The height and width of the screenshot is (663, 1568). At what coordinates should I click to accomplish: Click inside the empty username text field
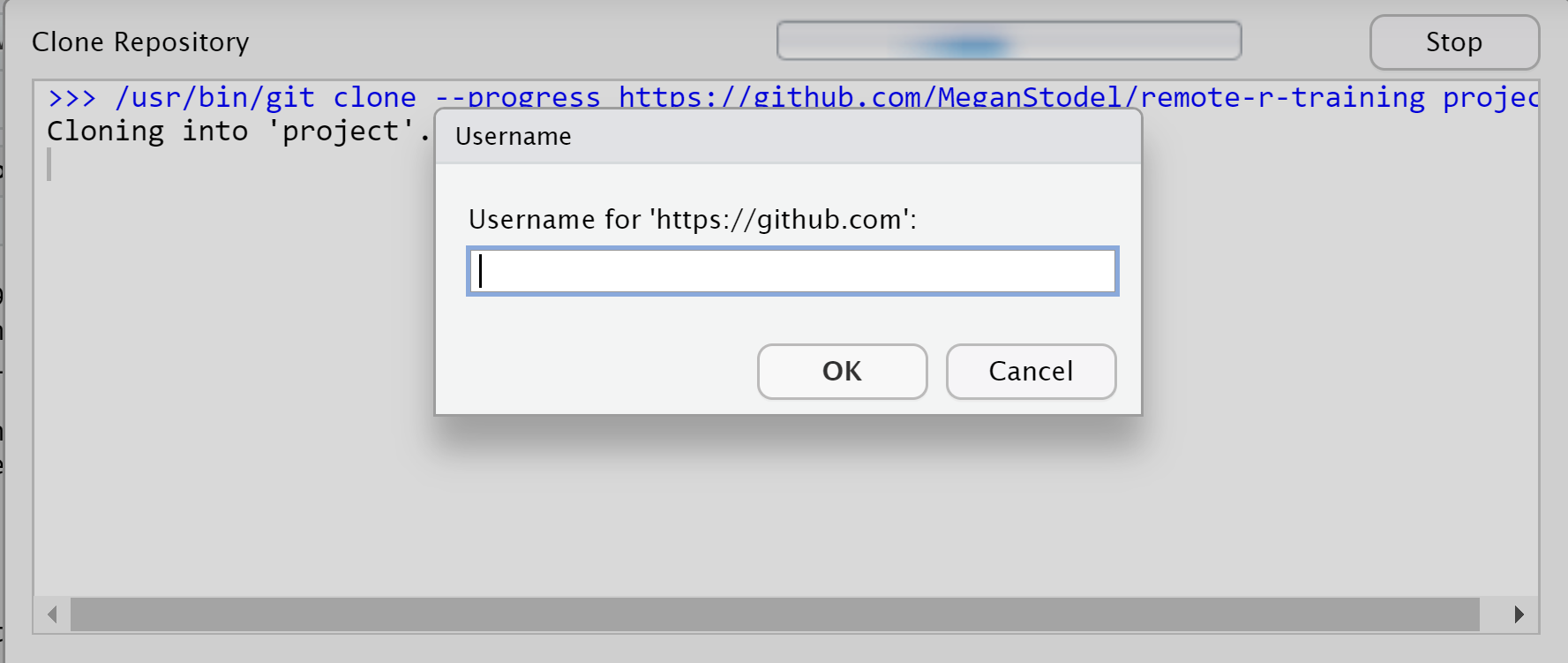coord(791,271)
